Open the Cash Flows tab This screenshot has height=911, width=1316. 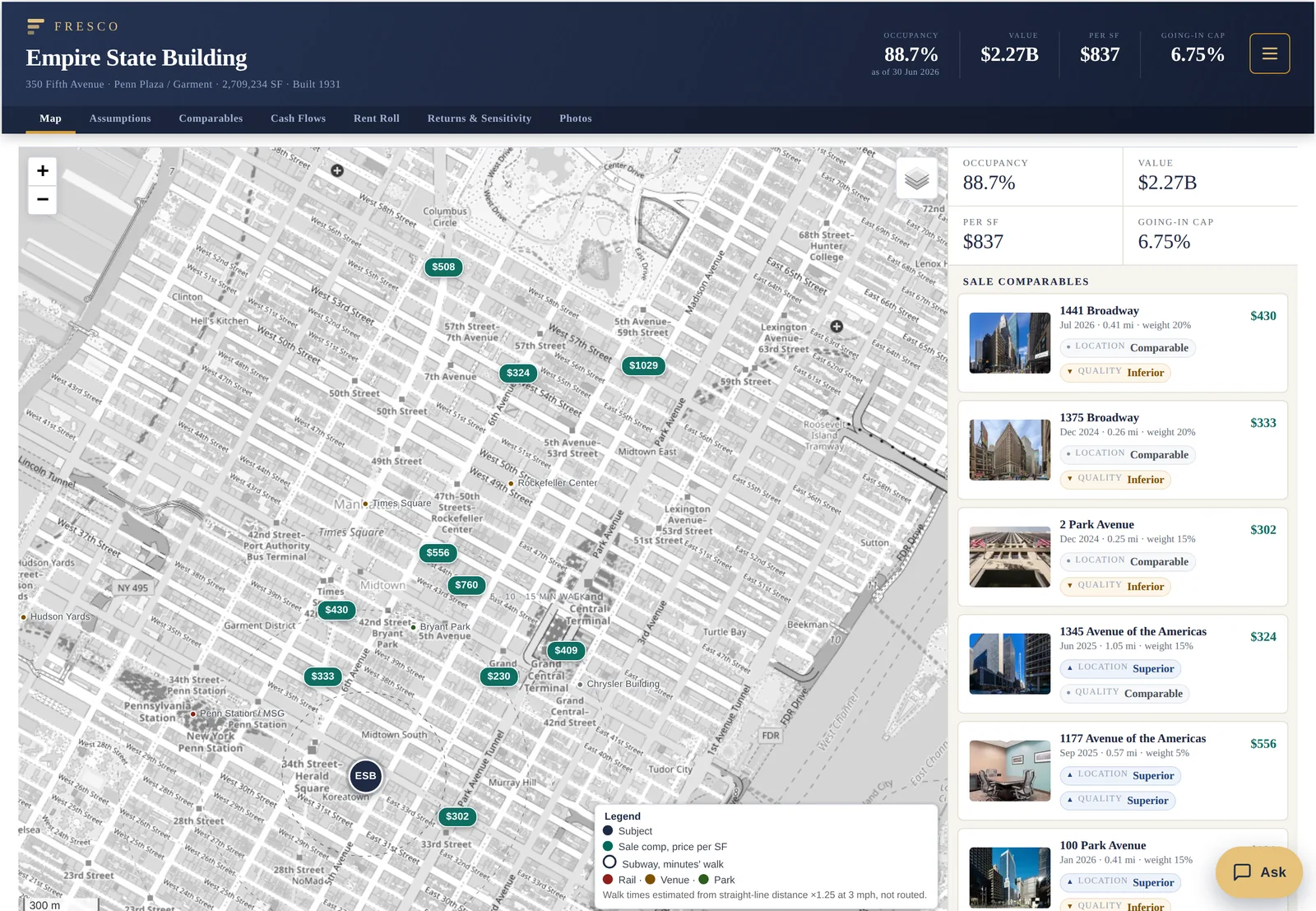[x=299, y=119]
